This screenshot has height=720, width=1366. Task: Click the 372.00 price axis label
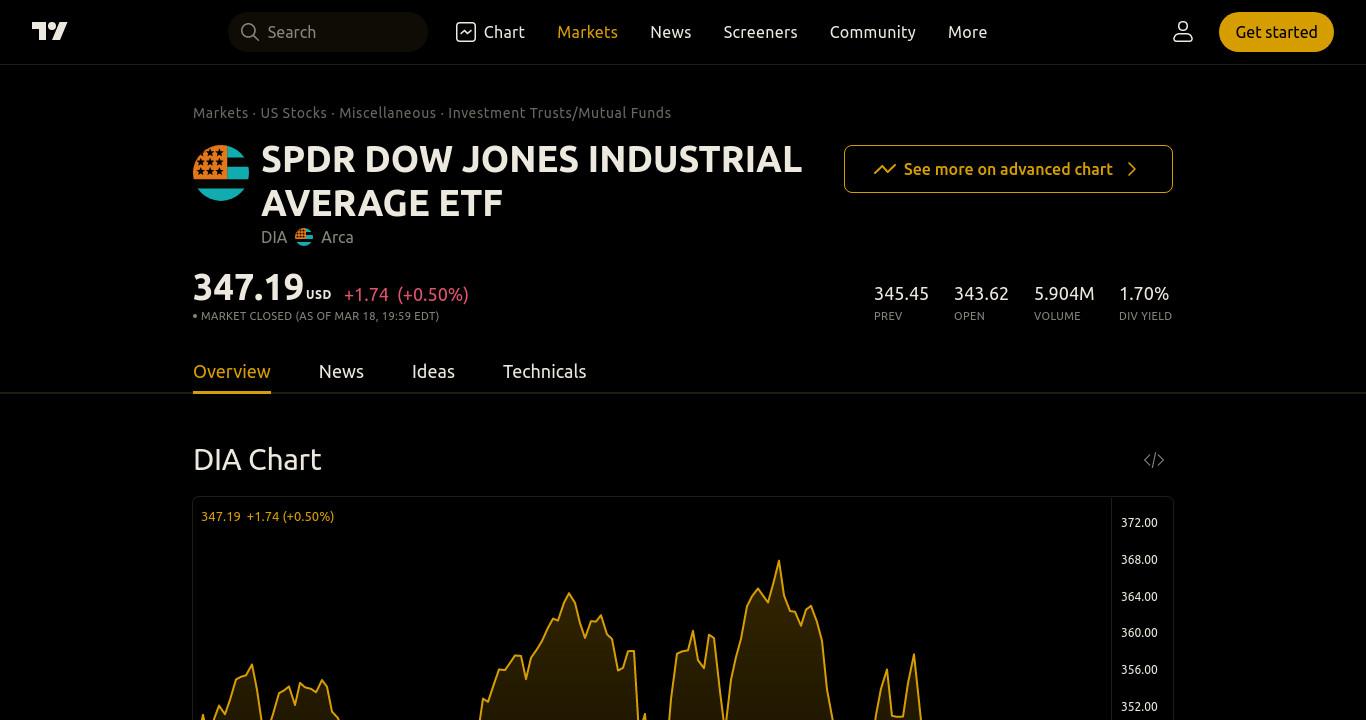pos(1139,523)
